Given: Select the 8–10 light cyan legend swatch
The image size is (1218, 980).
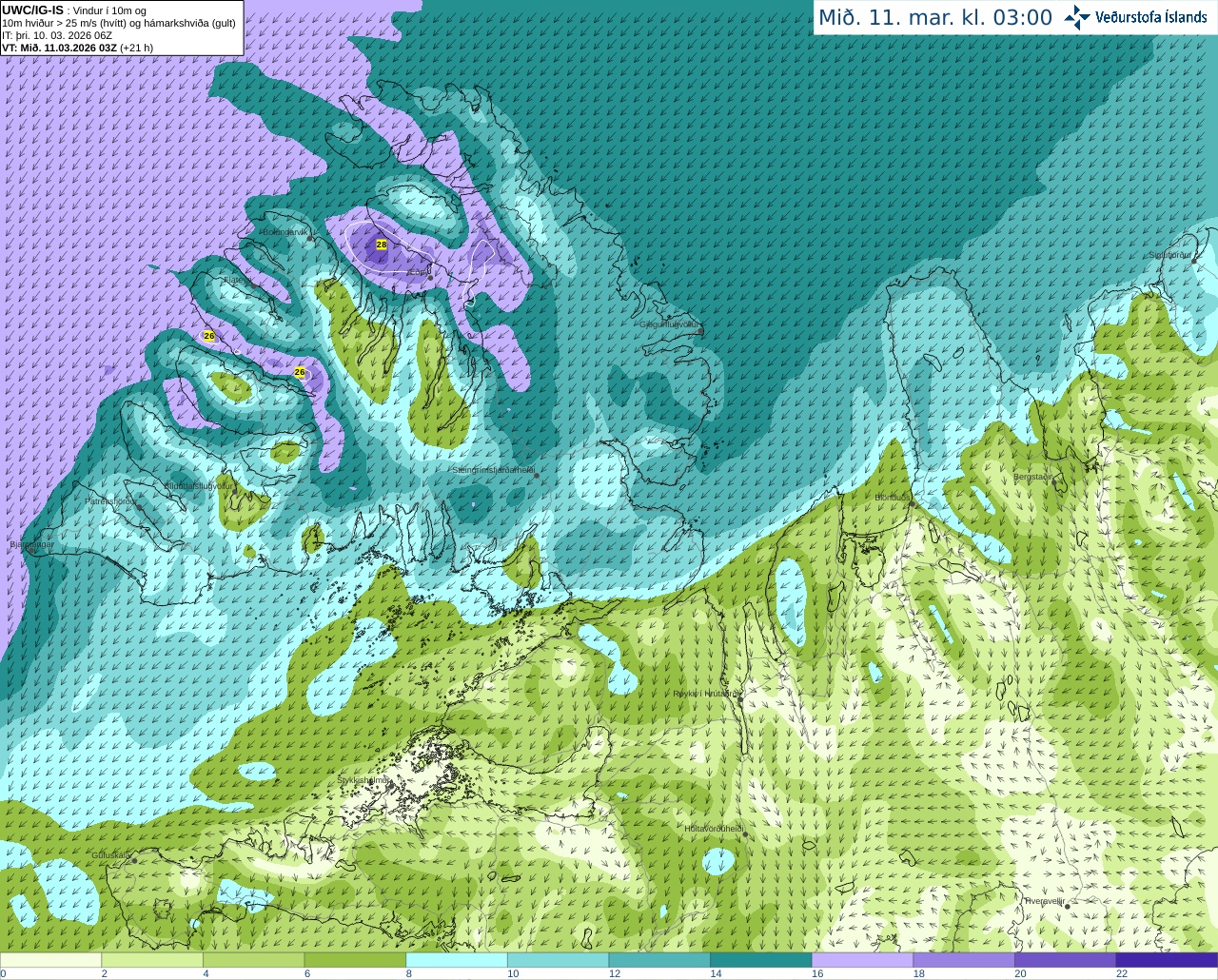Looking at the screenshot, I should (x=457, y=960).
